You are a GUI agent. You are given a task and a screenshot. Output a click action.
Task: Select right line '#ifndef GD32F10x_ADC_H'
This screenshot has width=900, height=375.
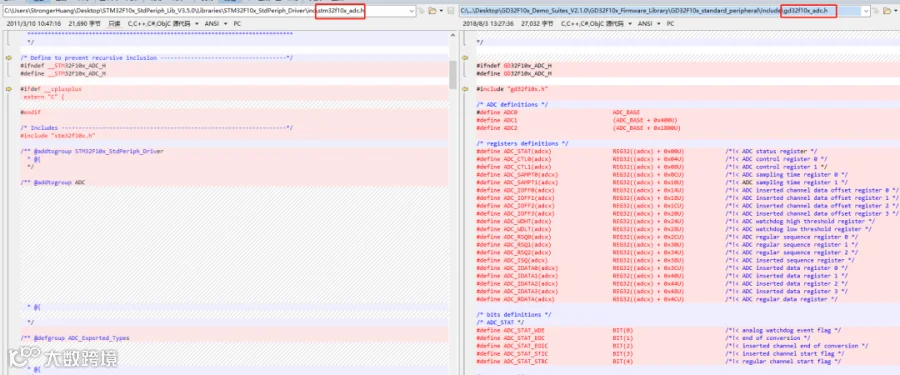click(514, 65)
